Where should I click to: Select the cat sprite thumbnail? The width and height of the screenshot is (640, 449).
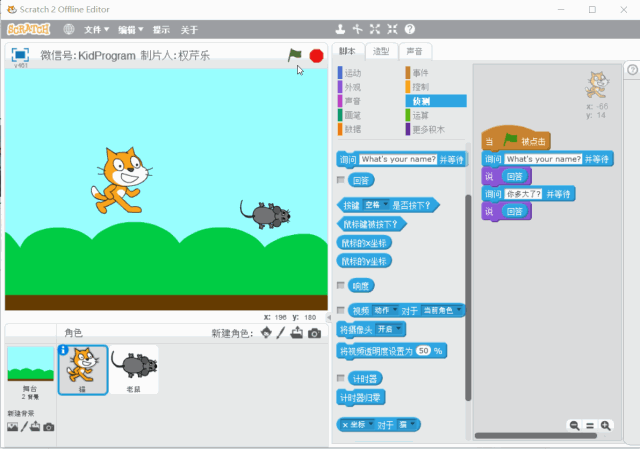coord(83,370)
